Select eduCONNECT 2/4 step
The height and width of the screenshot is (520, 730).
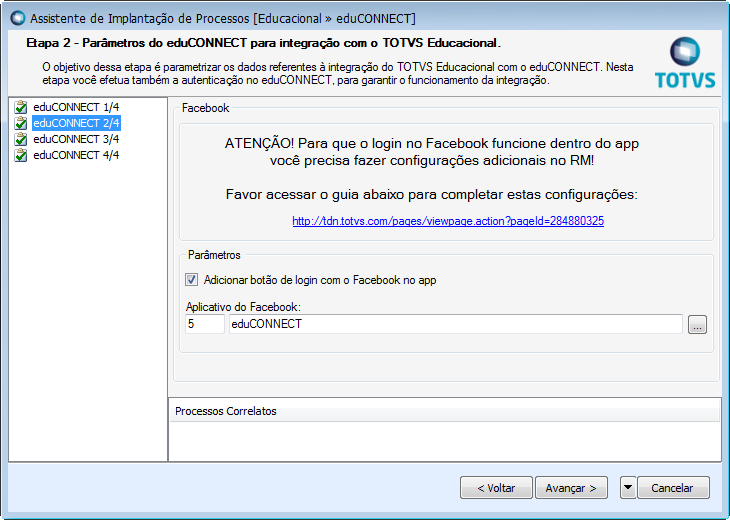pos(76,123)
